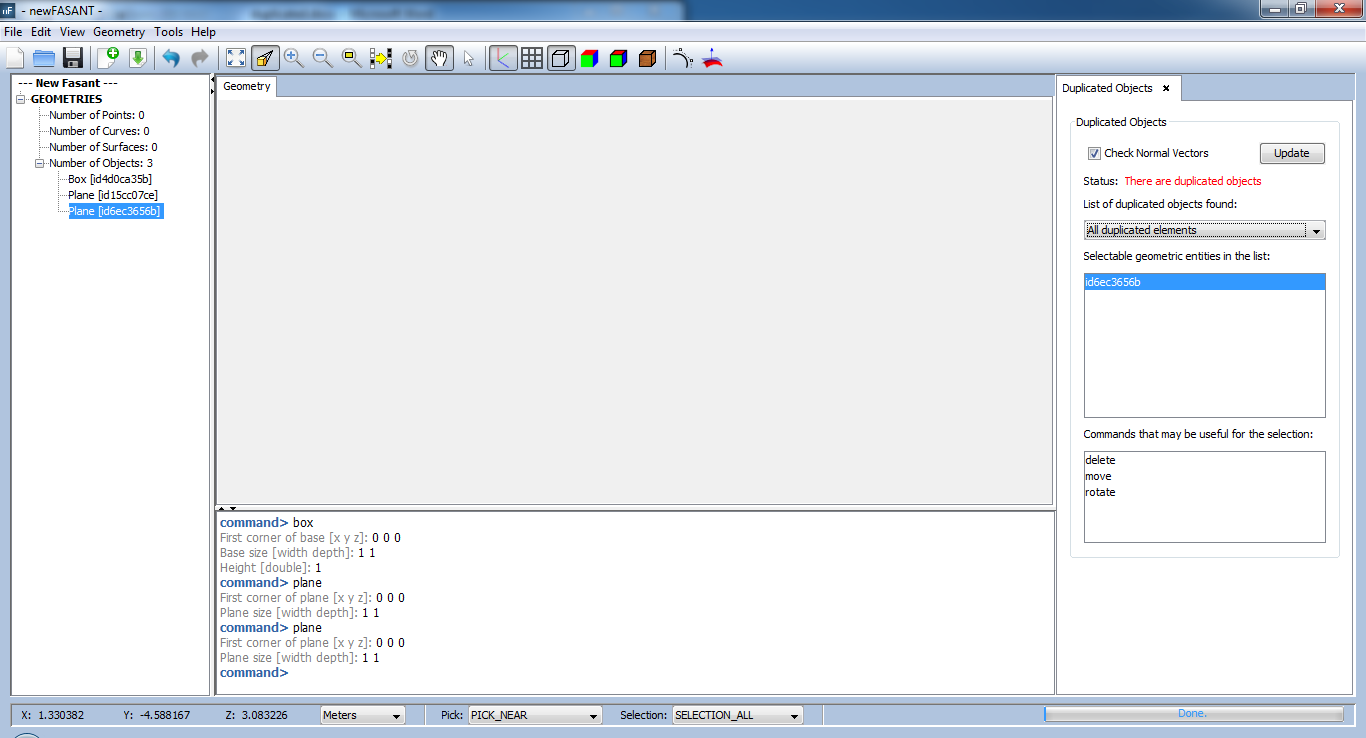The image size is (1366, 738).
Task: Click the Update button
Action: click(x=1291, y=153)
